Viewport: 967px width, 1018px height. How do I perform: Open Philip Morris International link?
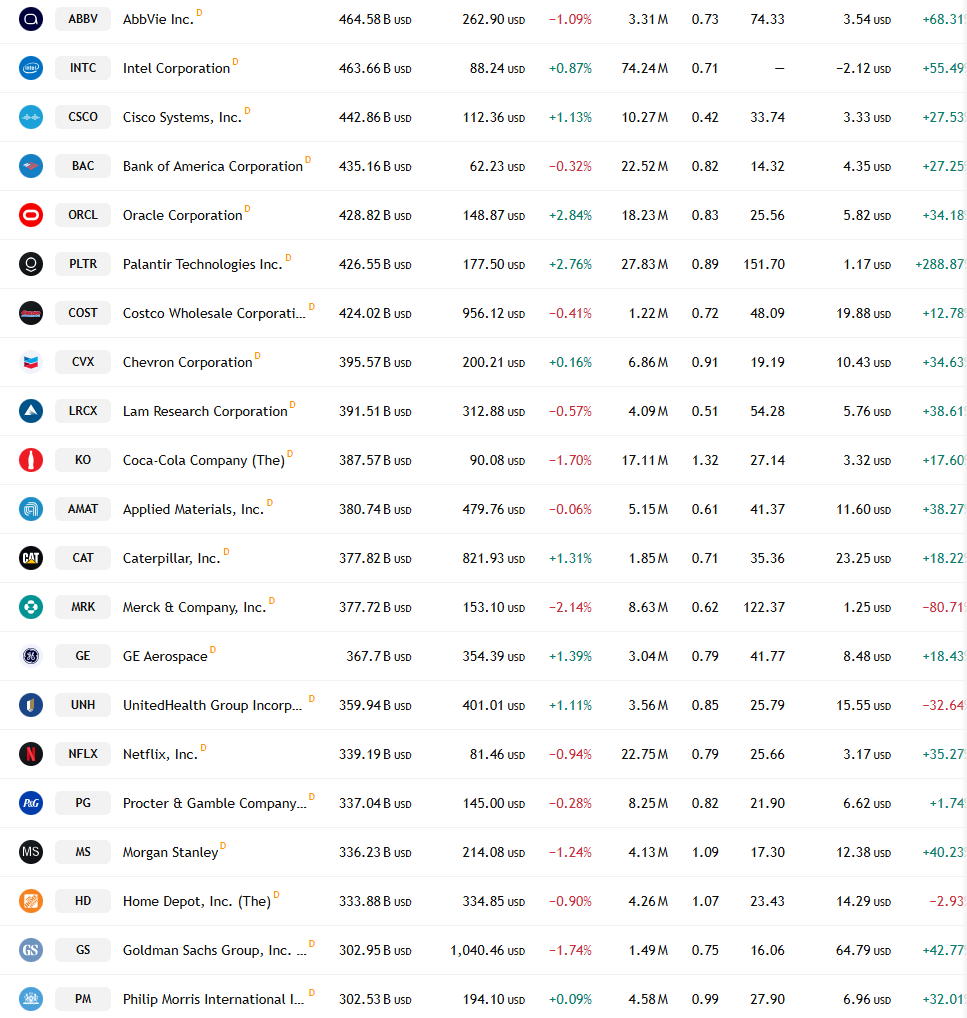pyautogui.click(x=213, y=999)
